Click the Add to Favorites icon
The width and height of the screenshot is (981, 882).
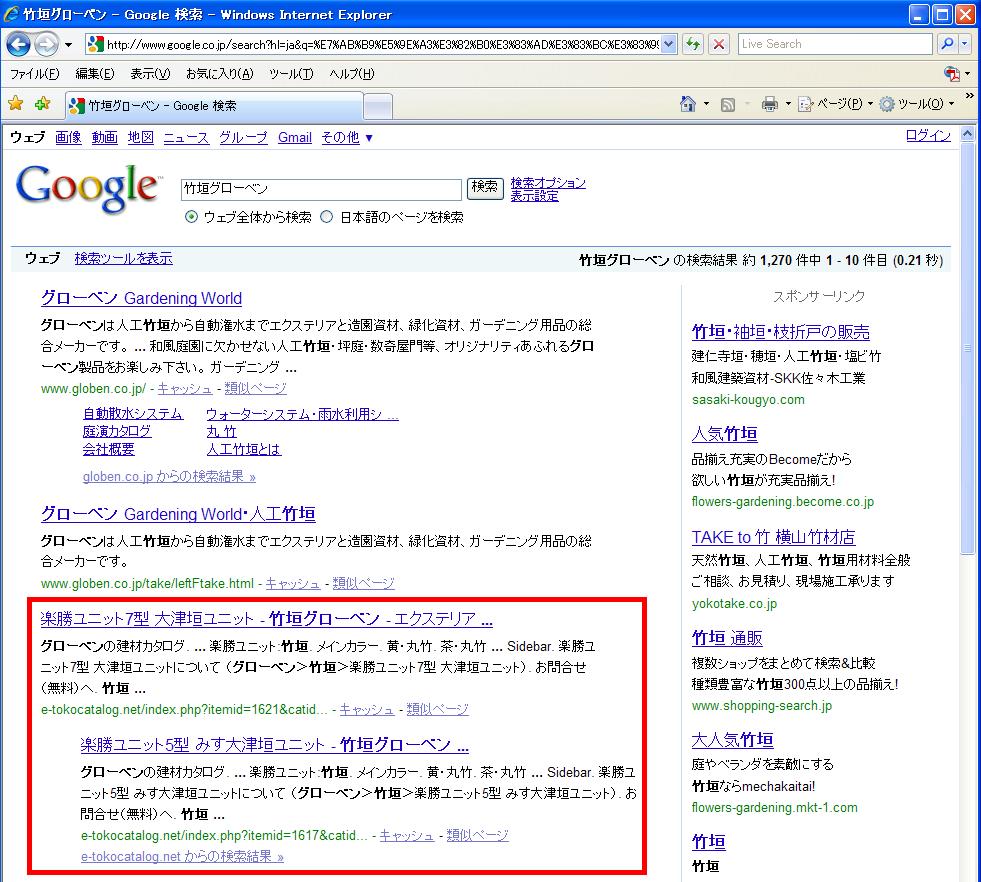coord(42,104)
